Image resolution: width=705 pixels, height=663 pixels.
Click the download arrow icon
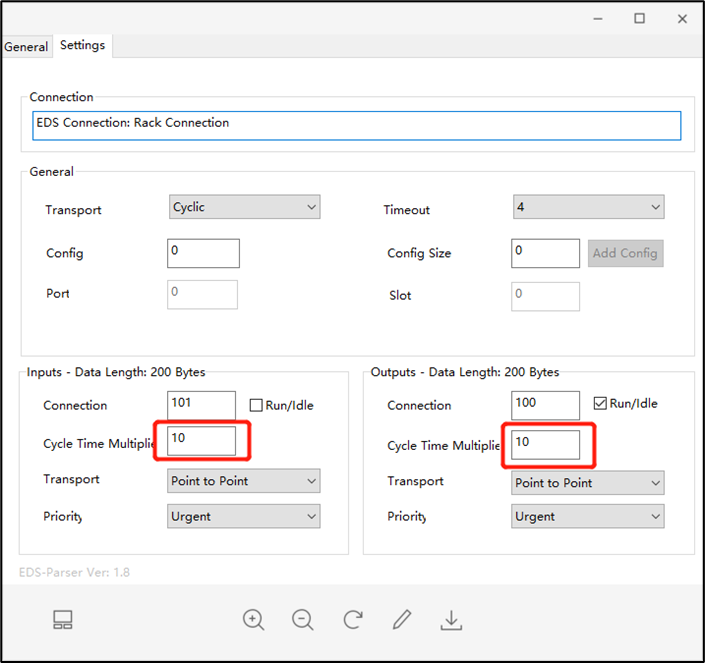click(x=451, y=620)
